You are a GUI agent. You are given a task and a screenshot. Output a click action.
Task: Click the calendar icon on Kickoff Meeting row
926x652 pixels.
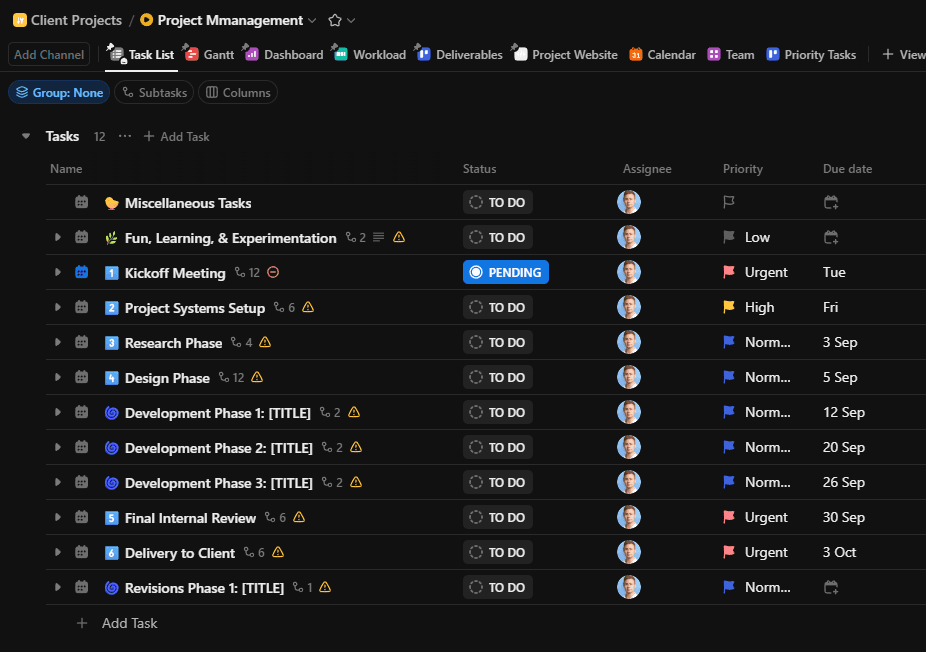[81, 272]
